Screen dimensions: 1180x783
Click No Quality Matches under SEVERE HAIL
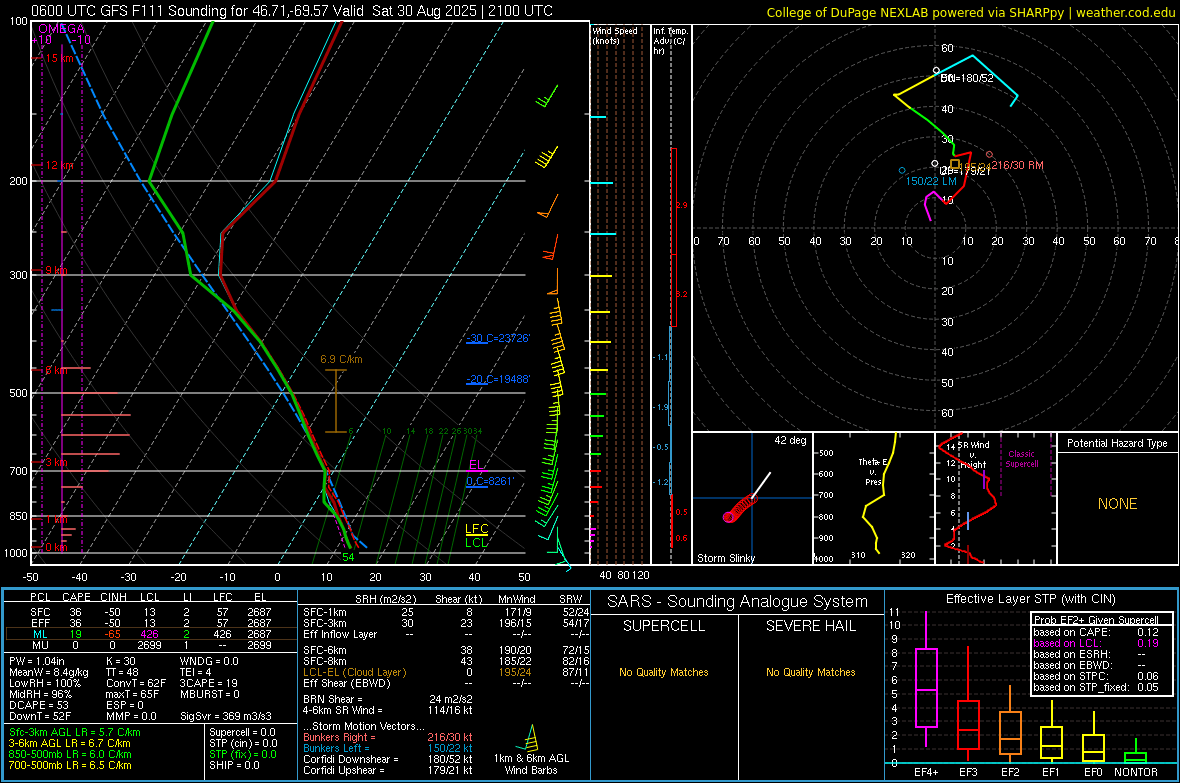click(810, 672)
